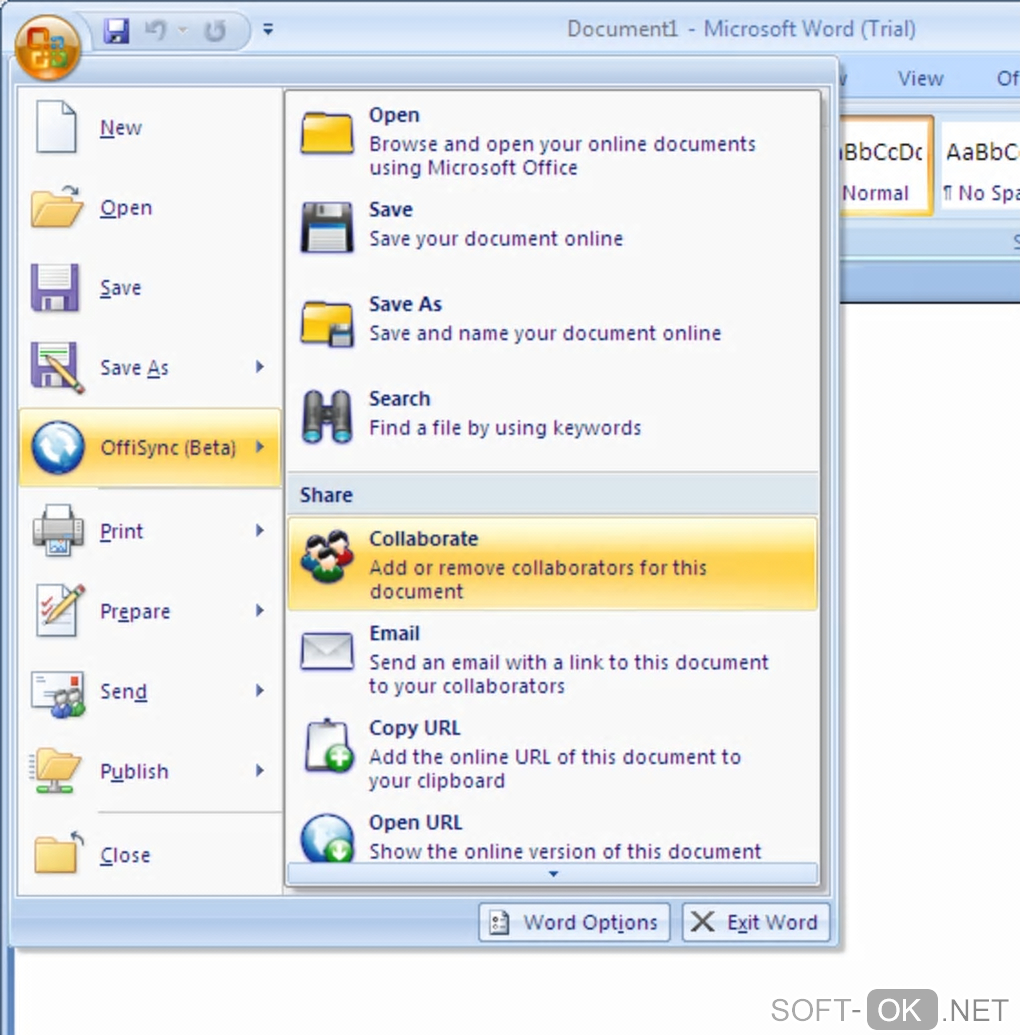The height and width of the screenshot is (1035, 1020).
Task: Expand the Save As submenu arrow
Action: coord(260,367)
